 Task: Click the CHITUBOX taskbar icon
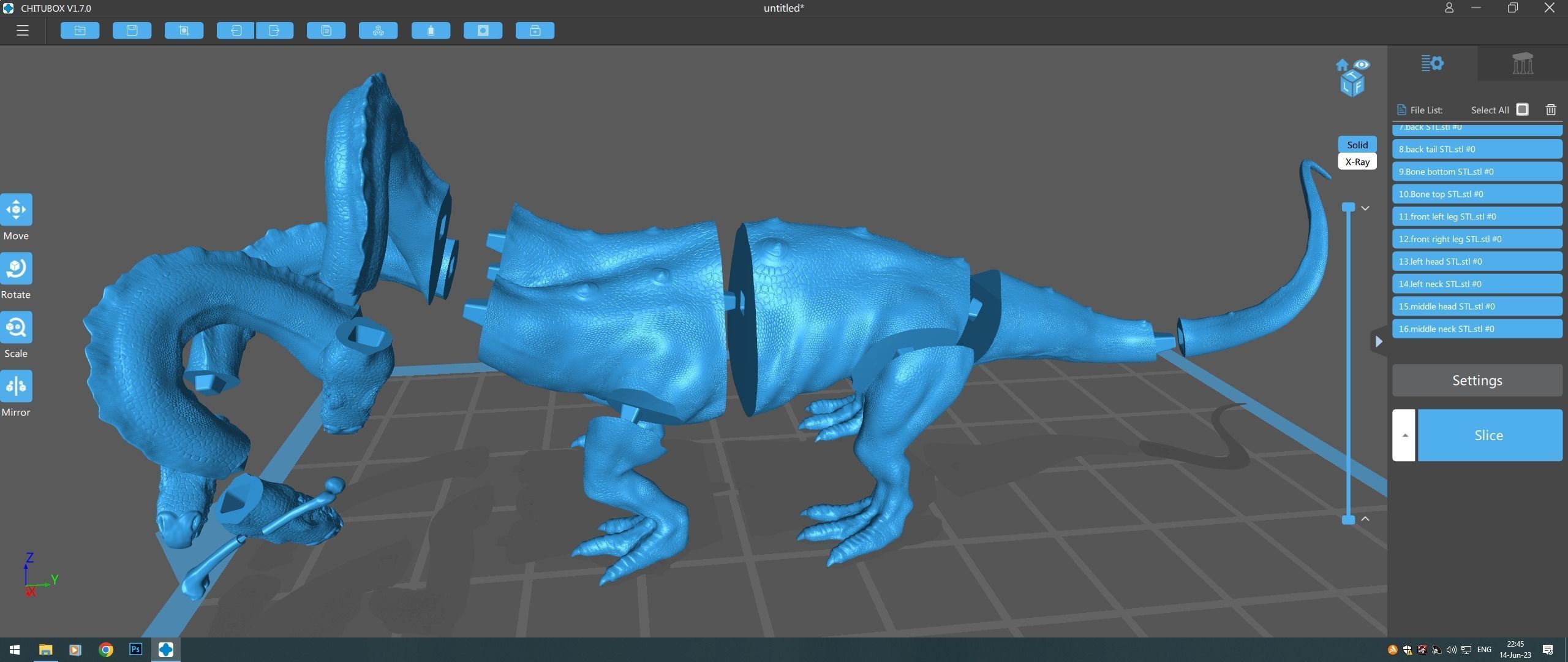(x=166, y=650)
